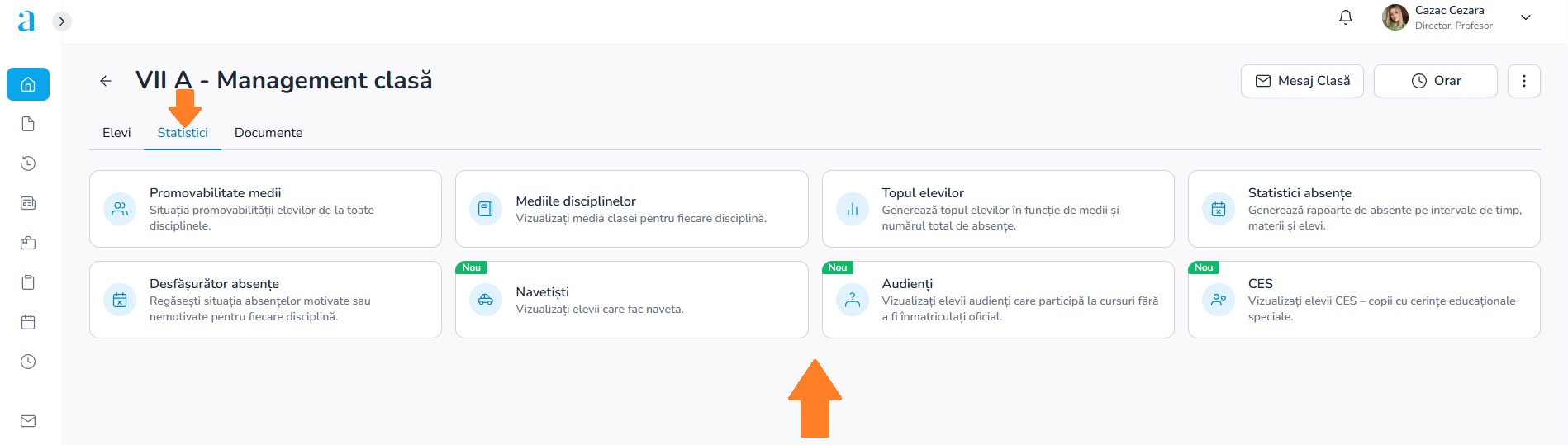Image resolution: width=1568 pixels, height=445 pixels.
Task: Click the Mesaj Clasă button
Action: point(1302,81)
